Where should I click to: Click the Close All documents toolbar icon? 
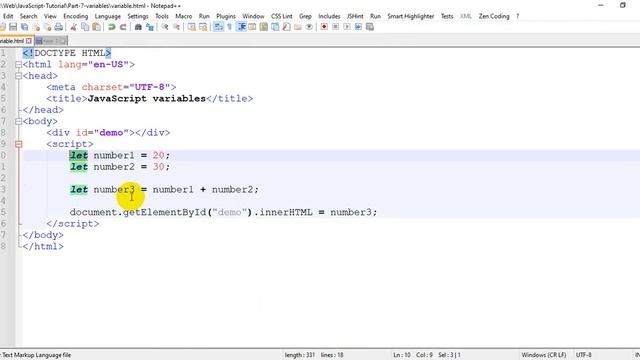pos(47,27)
